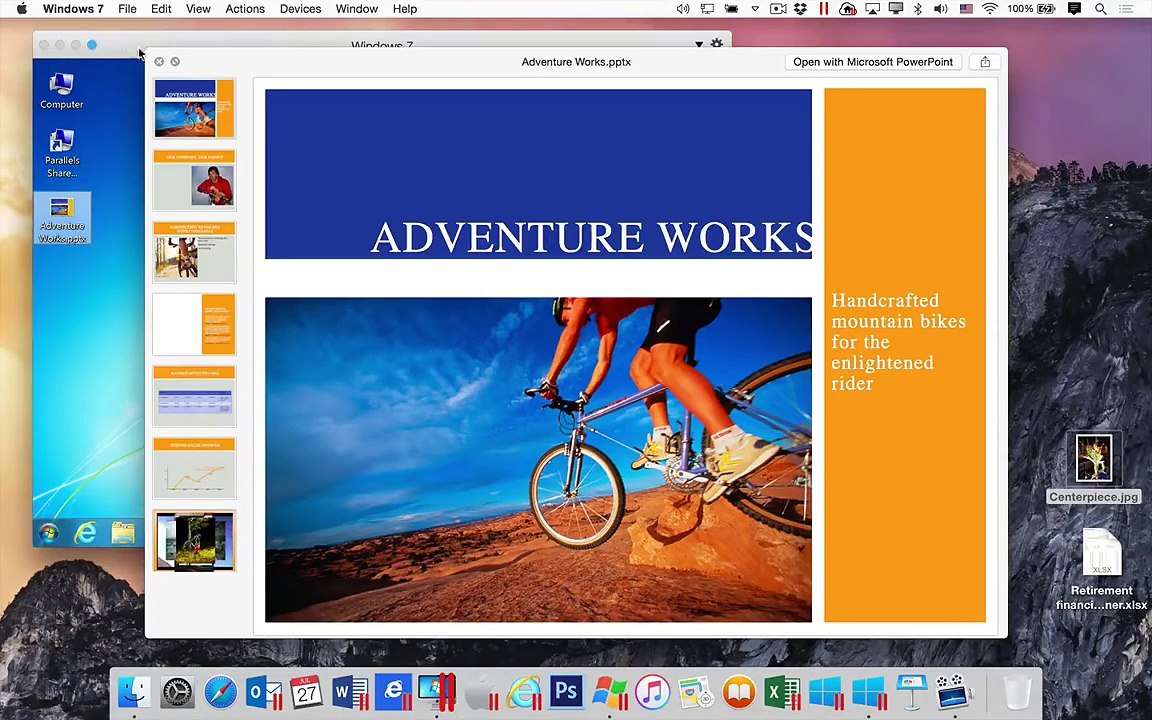Select slide thumbnail with man in red shirt

[x=194, y=180]
